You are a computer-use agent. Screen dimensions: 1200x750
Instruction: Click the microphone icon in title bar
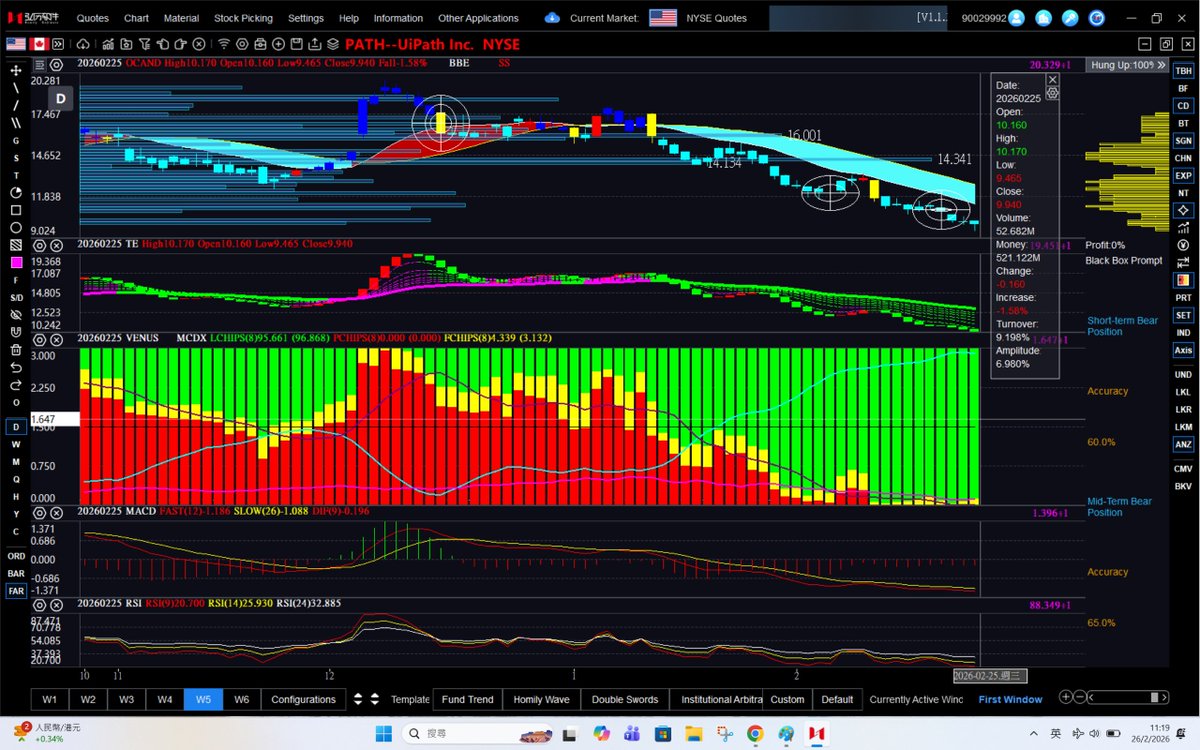(1070, 18)
